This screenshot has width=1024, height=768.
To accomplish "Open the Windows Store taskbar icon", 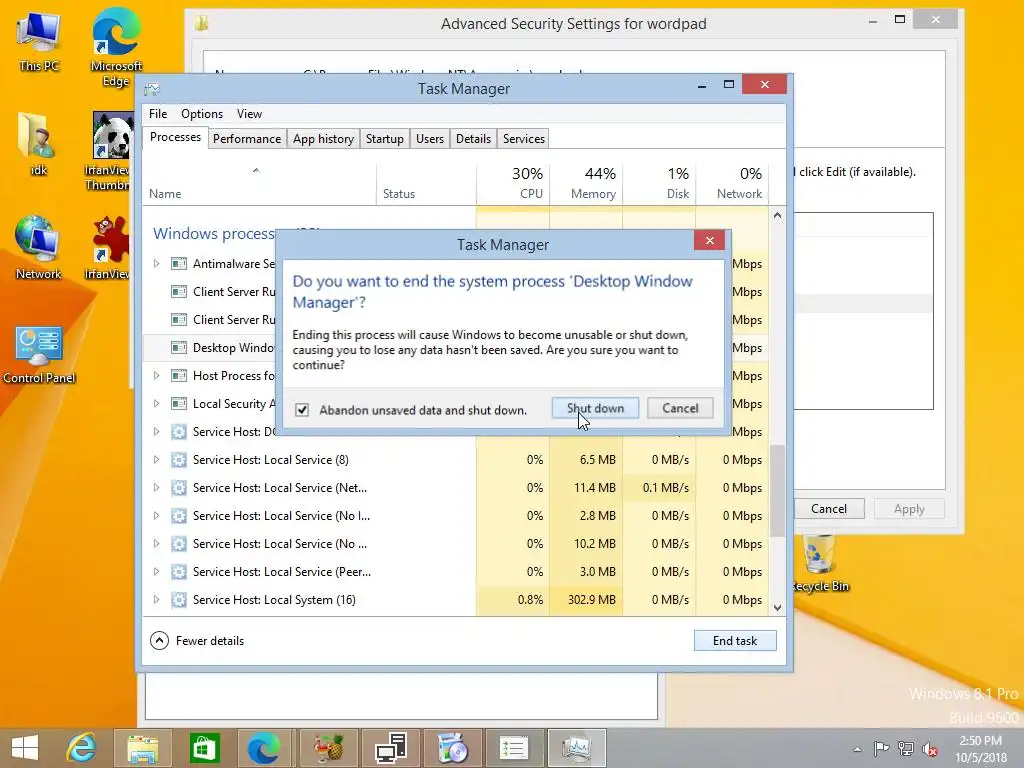I will tap(204, 748).
